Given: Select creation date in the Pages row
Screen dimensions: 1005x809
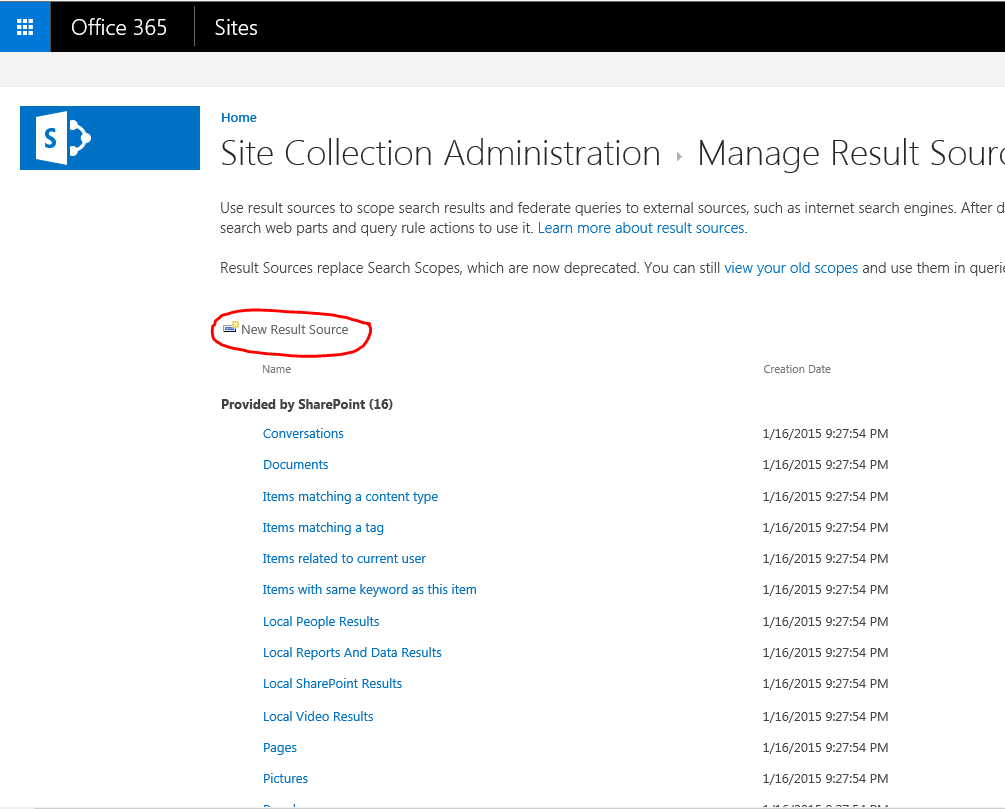Looking at the screenshot, I should tap(826, 748).
